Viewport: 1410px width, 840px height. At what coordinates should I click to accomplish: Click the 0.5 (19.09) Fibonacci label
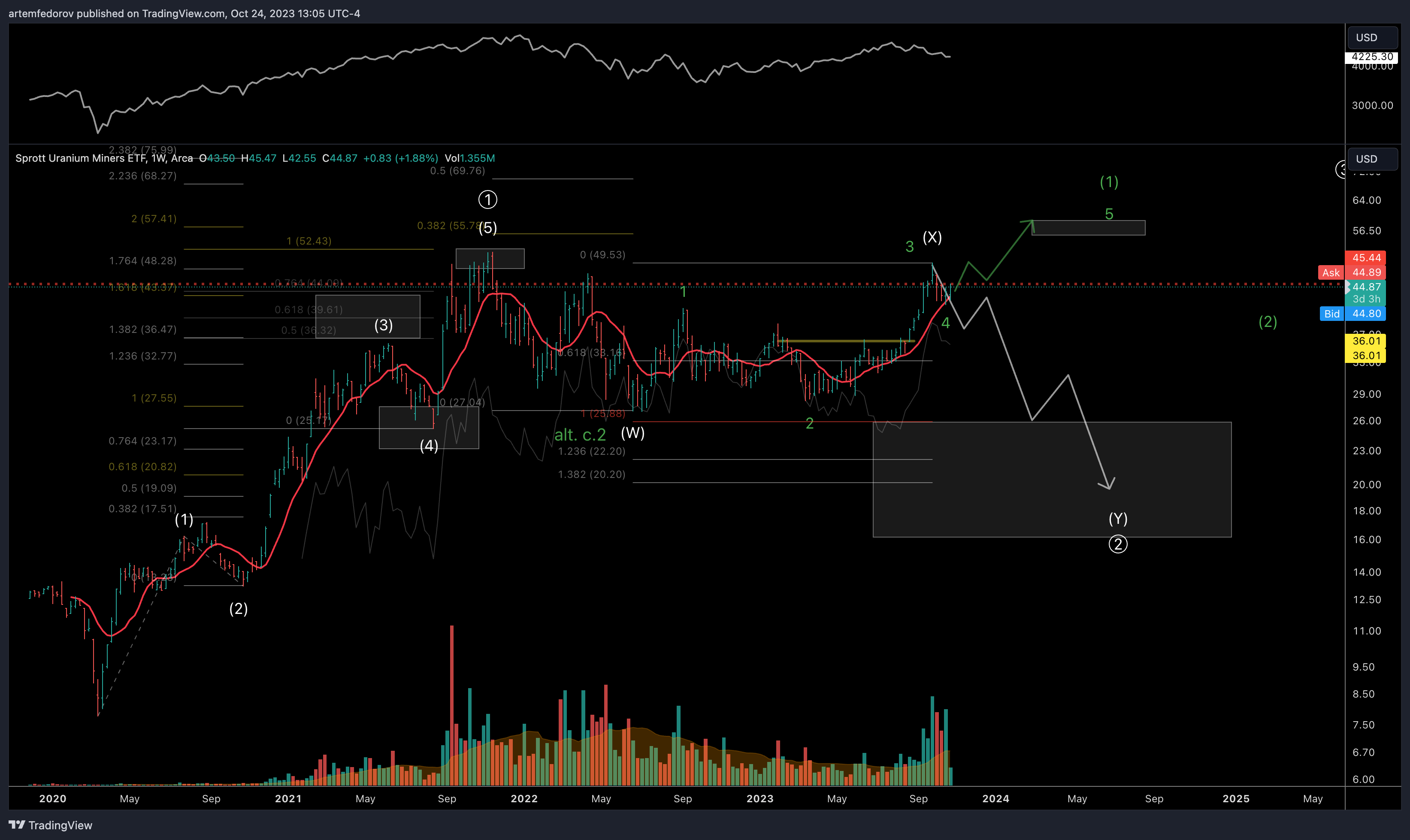pos(149,489)
